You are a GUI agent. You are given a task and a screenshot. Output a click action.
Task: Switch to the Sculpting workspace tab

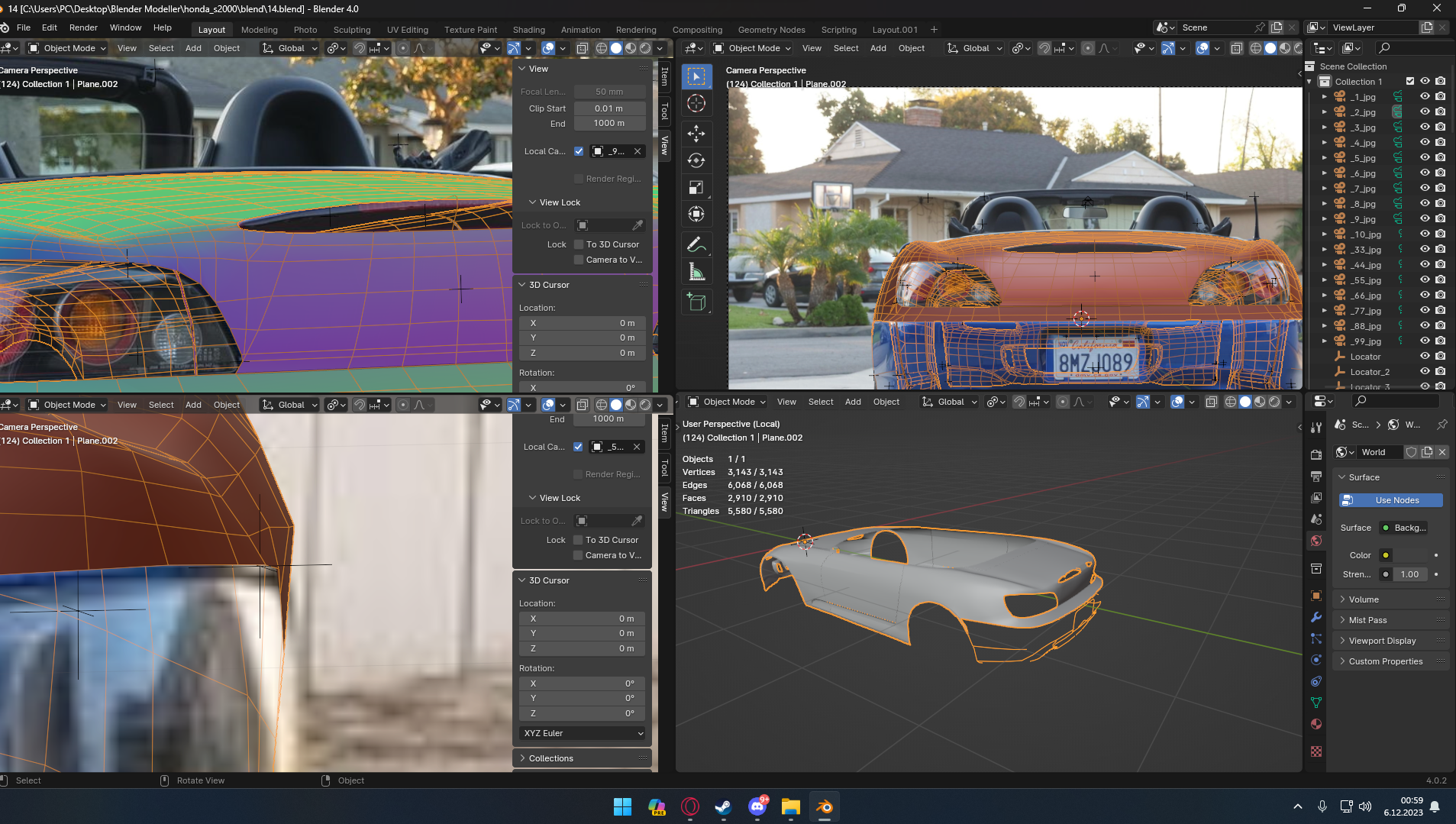[351, 30]
